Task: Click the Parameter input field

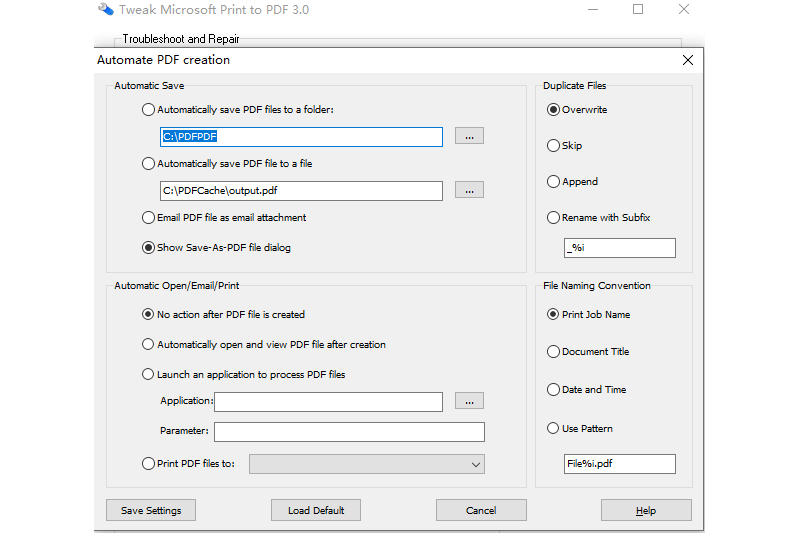Action: 349,432
